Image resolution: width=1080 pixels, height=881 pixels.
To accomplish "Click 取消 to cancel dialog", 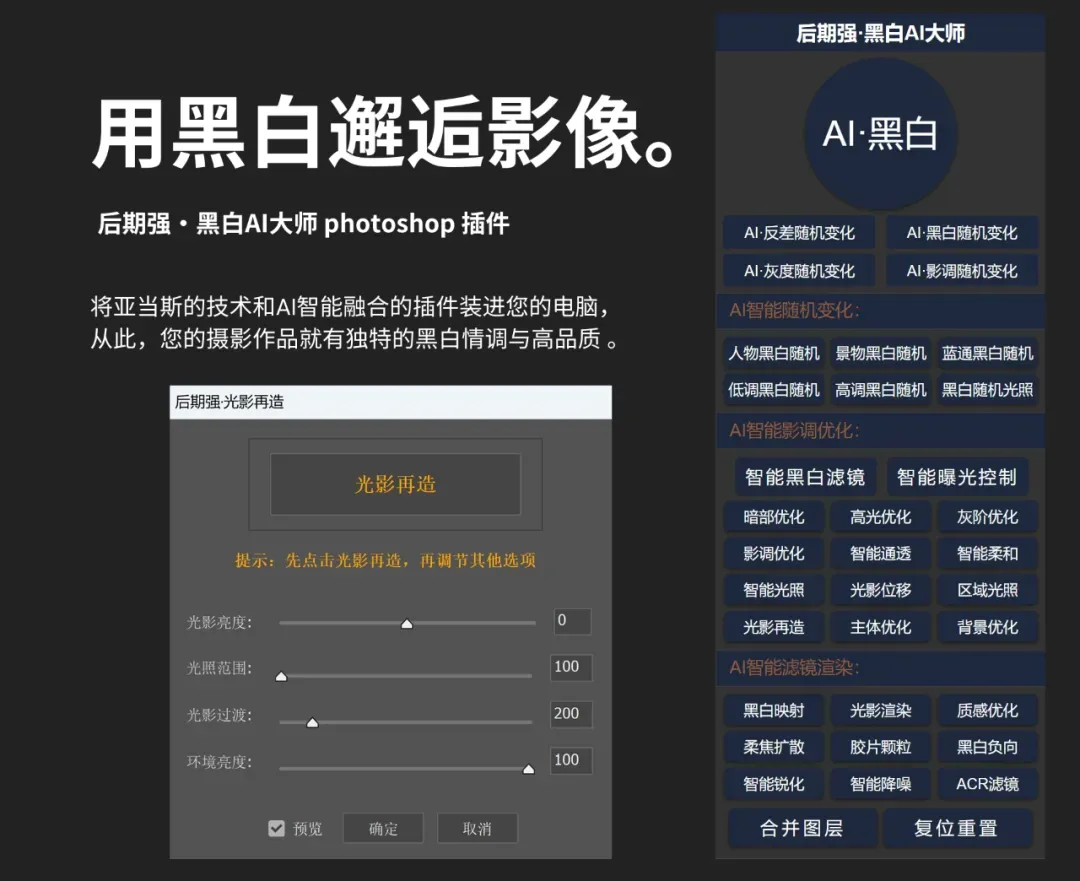I will point(477,828).
